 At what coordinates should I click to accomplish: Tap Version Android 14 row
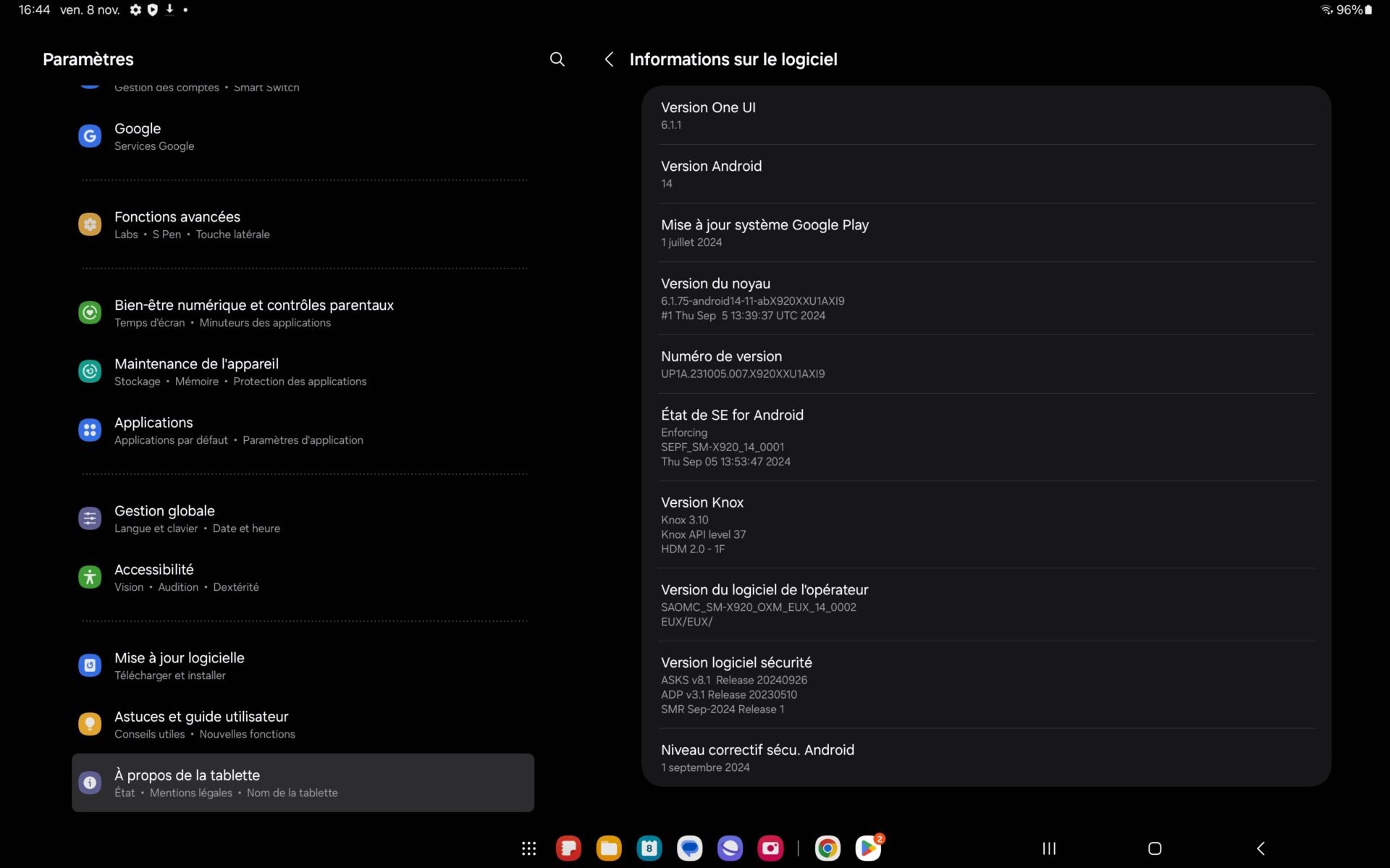tap(986, 174)
